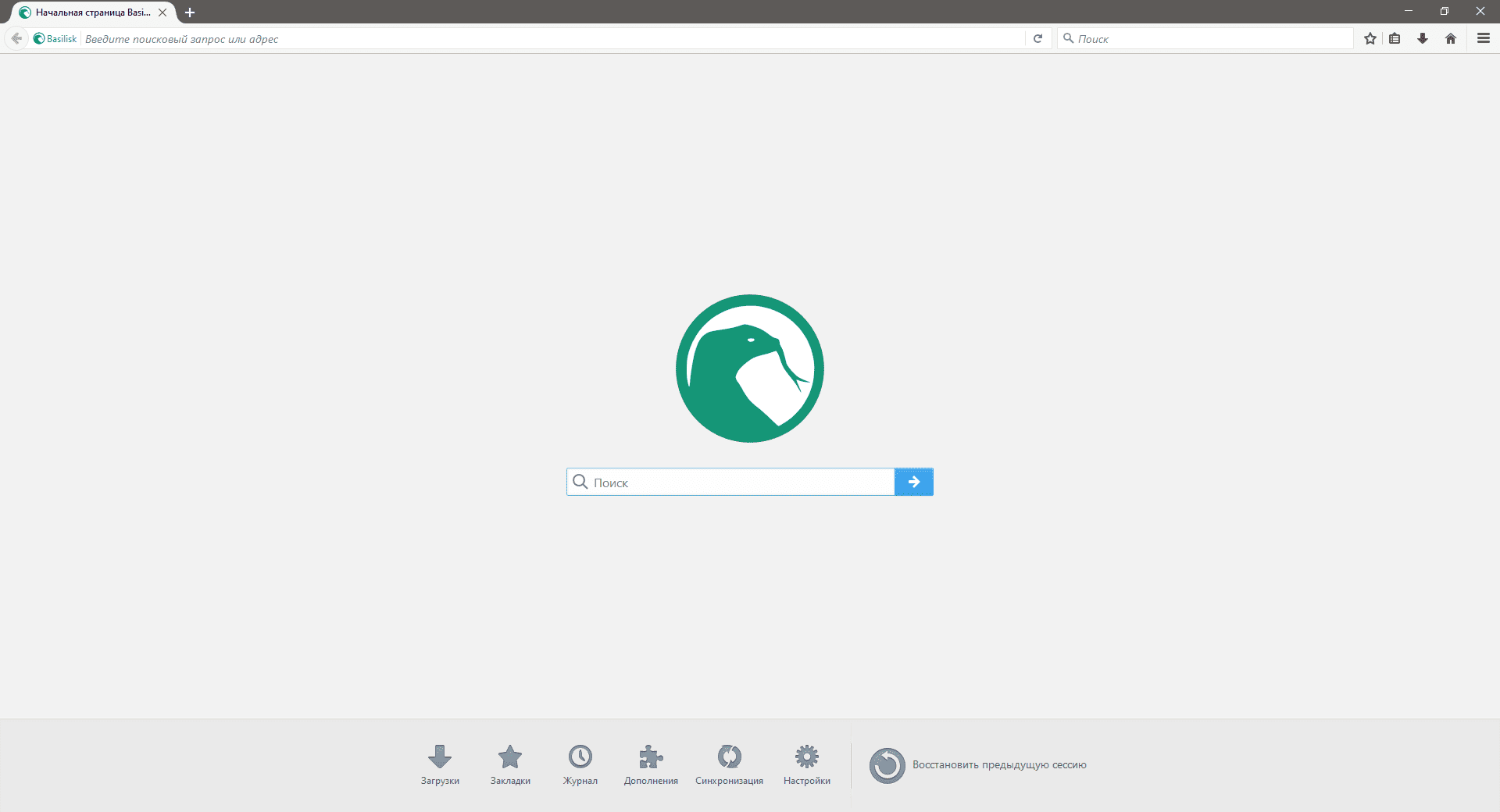Go to home page via house icon
This screenshot has width=1500, height=812.
coord(1451,38)
